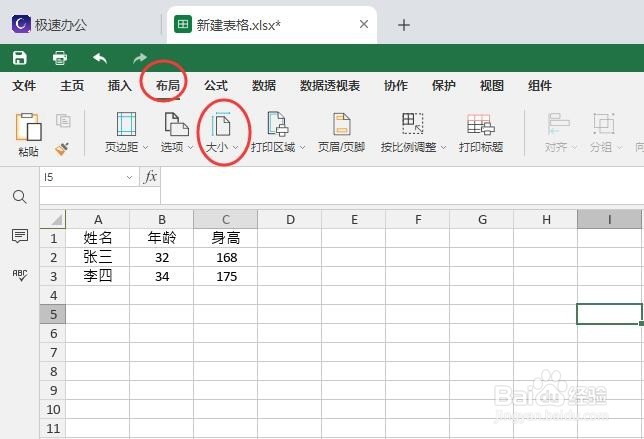Add a new tab with plus button
This screenshot has height=439, width=644.
tap(404, 25)
